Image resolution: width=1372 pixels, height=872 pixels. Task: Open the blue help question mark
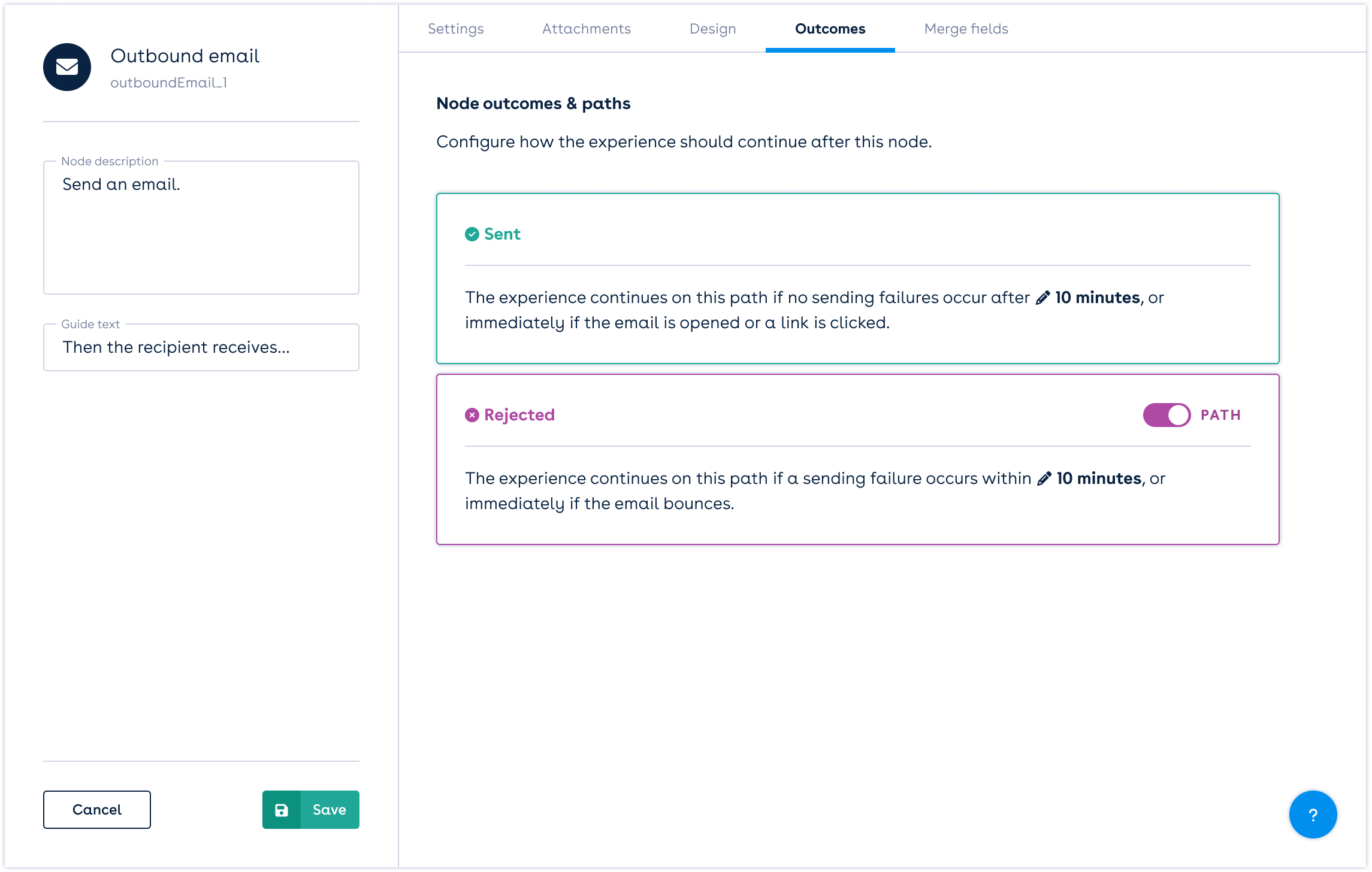coord(1313,815)
